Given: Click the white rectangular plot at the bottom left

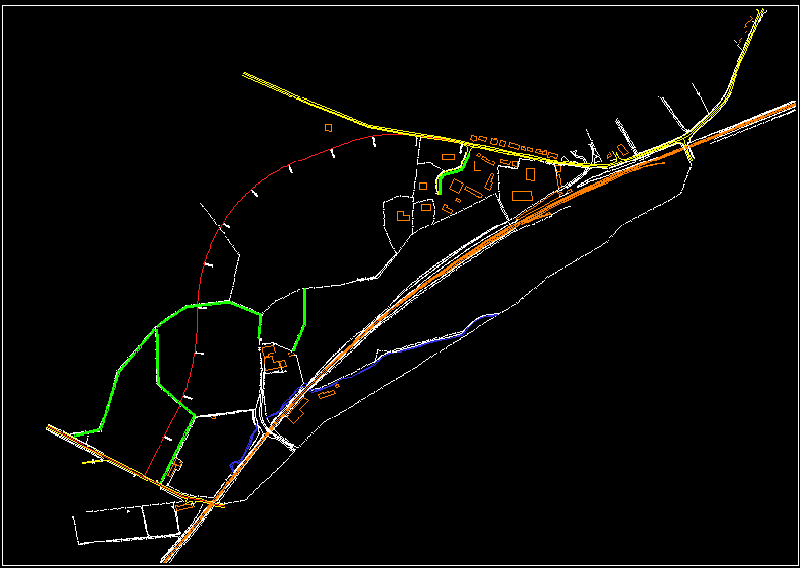Looking at the screenshot, I should point(112,526).
